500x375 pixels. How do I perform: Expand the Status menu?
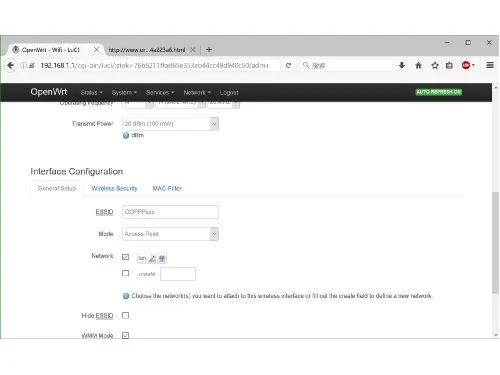[x=91, y=92]
